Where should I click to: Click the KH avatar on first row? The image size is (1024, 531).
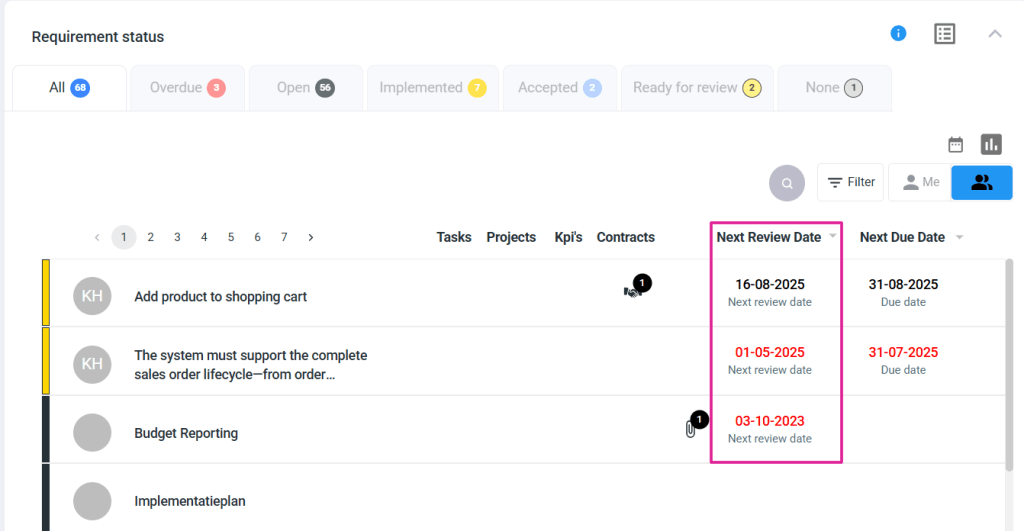[92, 296]
